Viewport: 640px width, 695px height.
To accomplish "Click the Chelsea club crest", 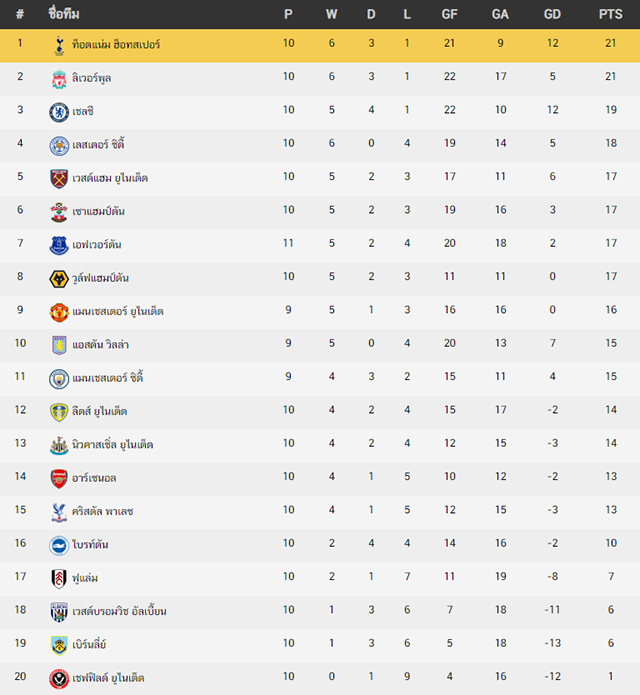I will click(x=59, y=112).
